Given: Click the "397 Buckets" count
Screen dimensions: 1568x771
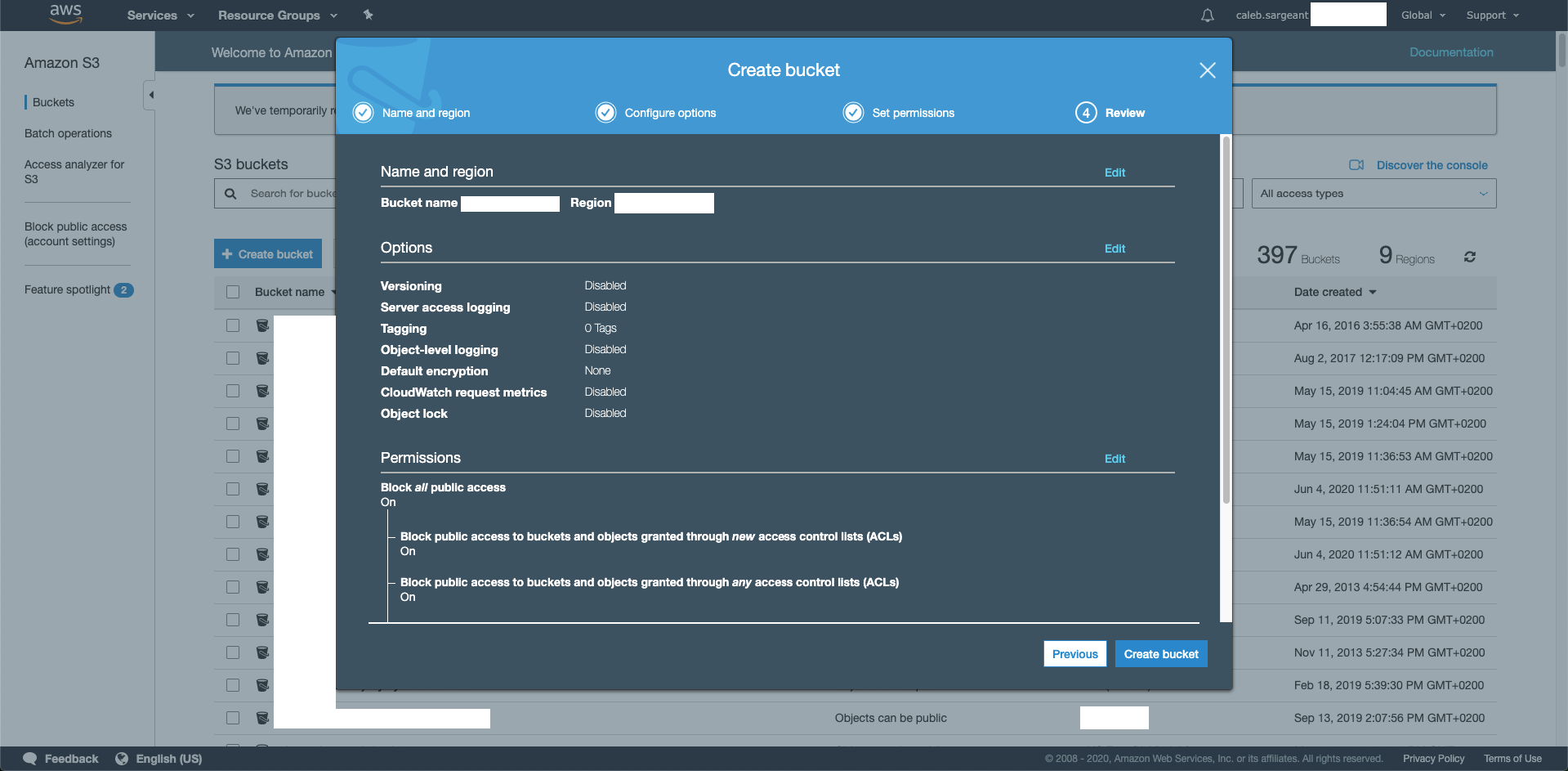Looking at the screenshot, I should tap(1298, 256).
